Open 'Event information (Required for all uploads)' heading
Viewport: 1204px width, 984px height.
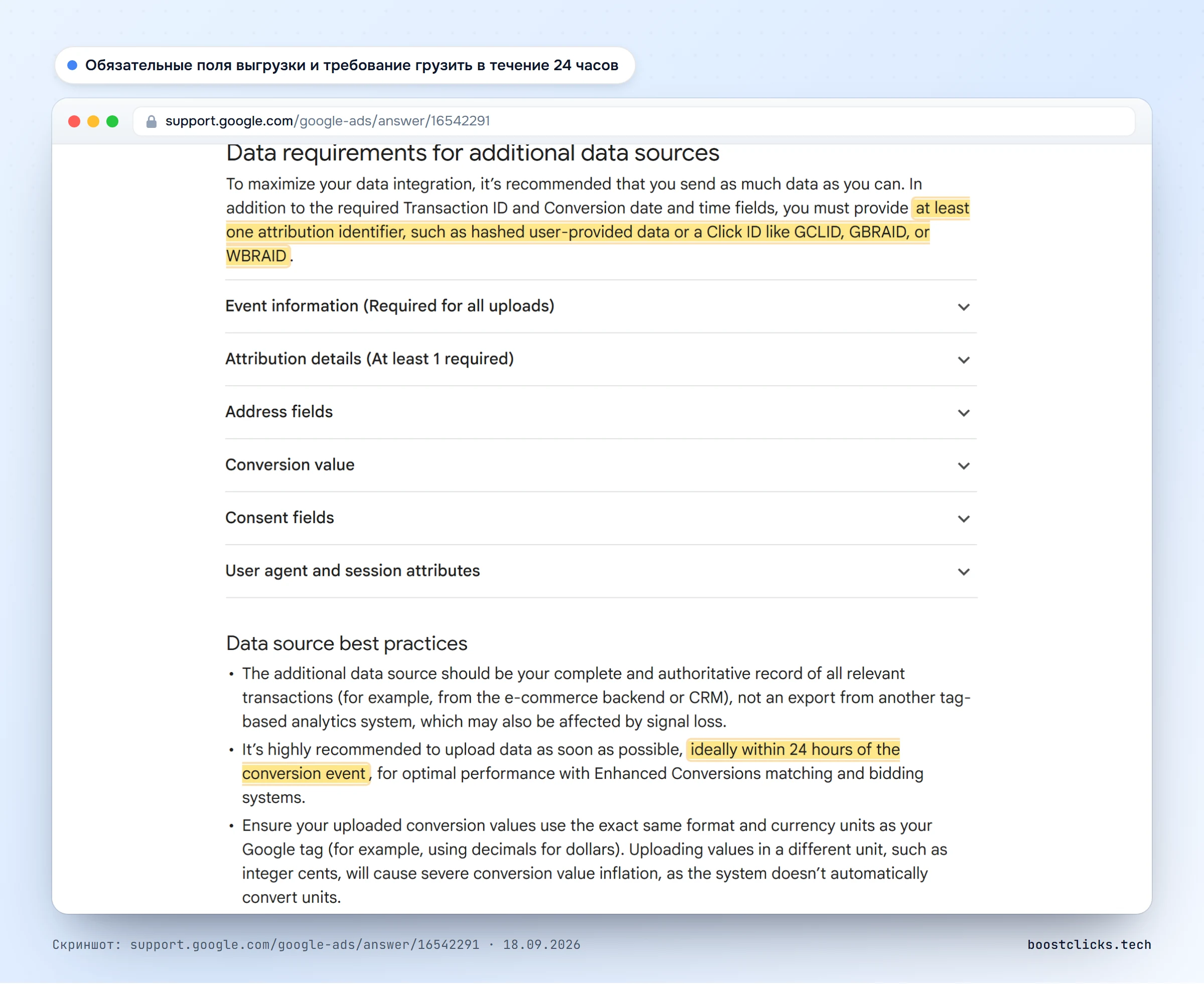[389, 306]
